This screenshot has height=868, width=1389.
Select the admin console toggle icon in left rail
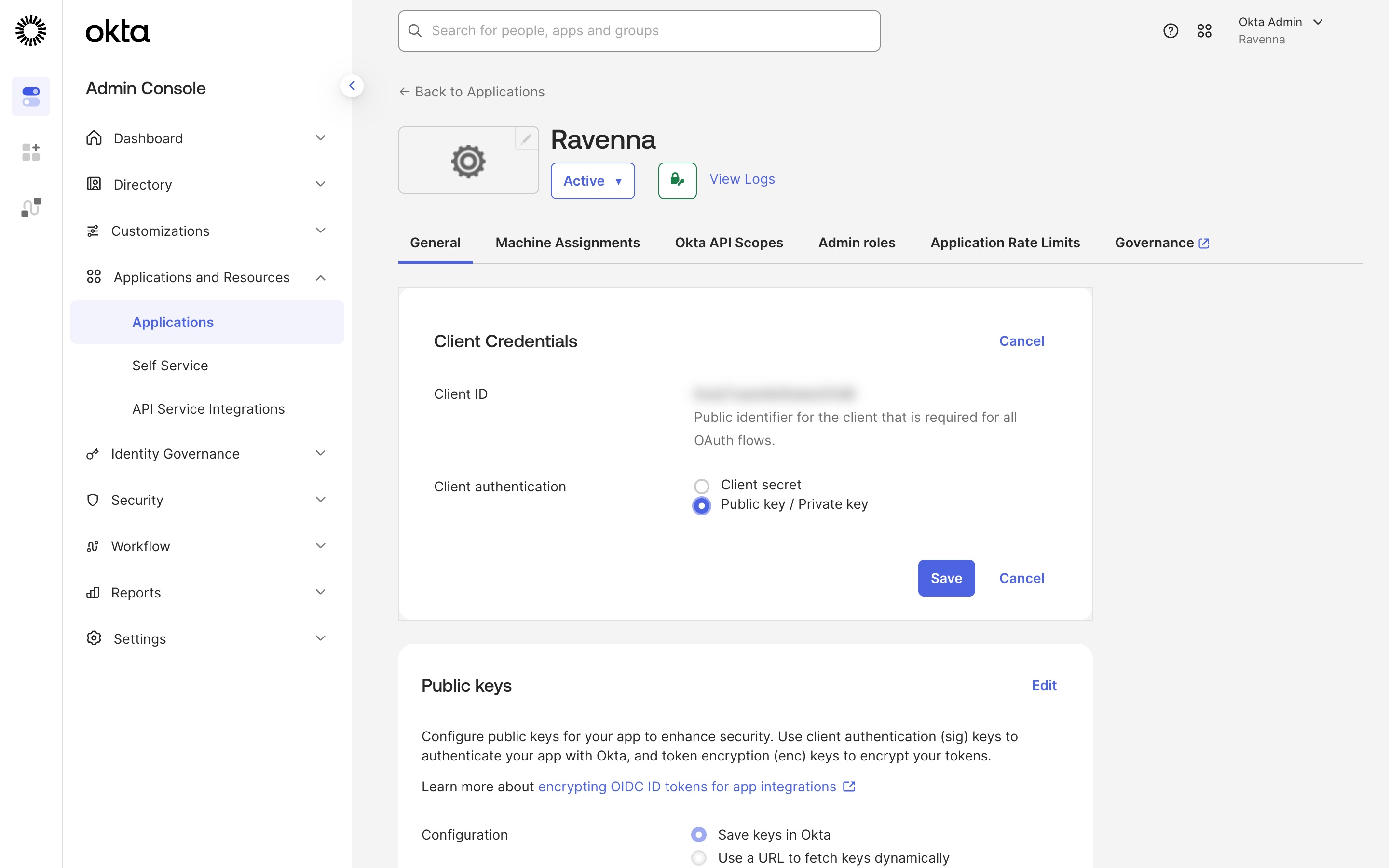coord(31,96)
